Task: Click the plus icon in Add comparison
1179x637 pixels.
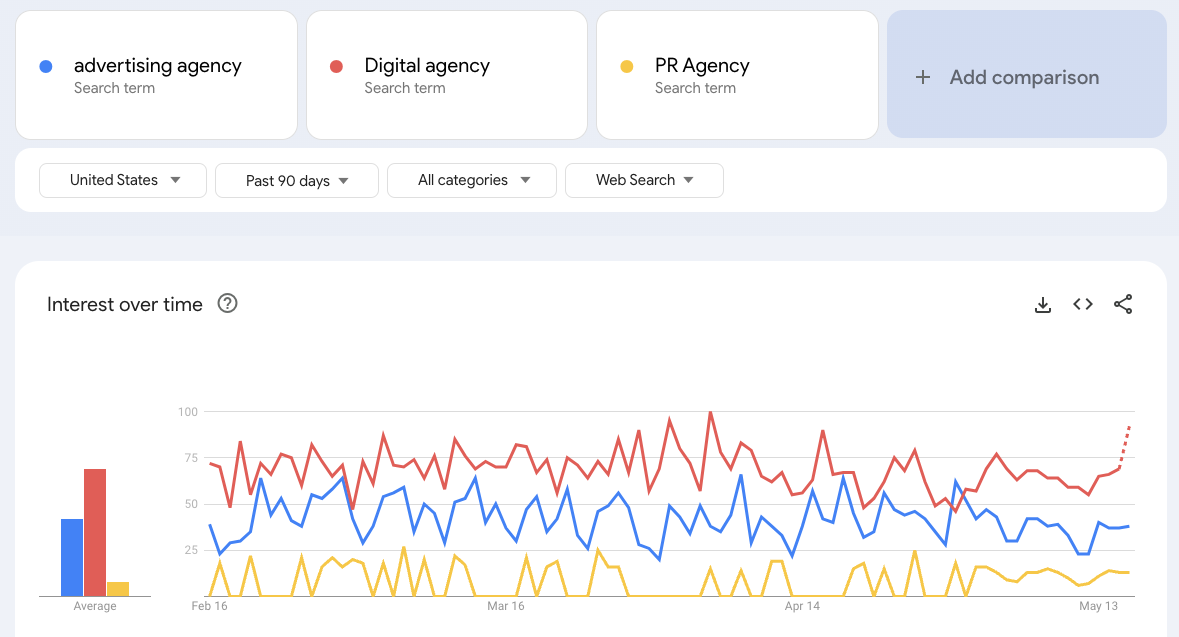Action: 923,77
